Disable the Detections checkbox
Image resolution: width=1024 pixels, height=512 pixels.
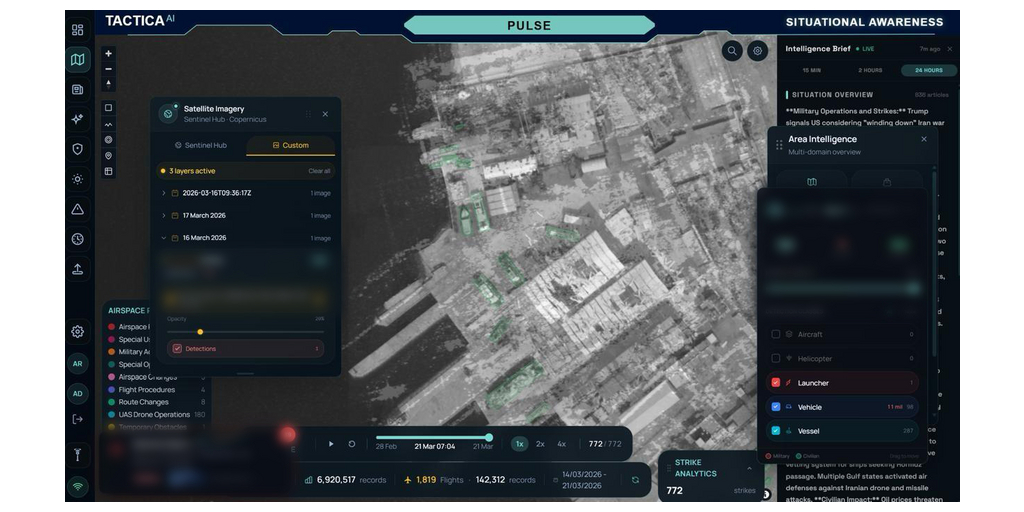click(x=177, y=349)
